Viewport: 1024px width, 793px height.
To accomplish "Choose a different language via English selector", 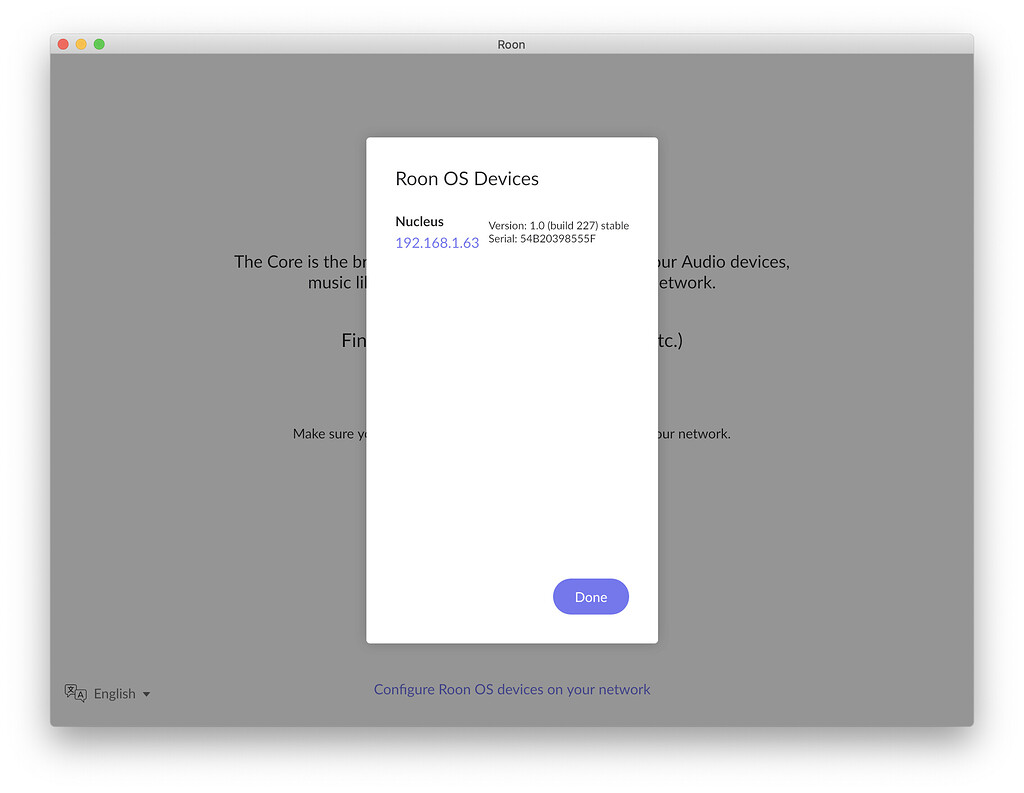I will (x=115, y=693).
